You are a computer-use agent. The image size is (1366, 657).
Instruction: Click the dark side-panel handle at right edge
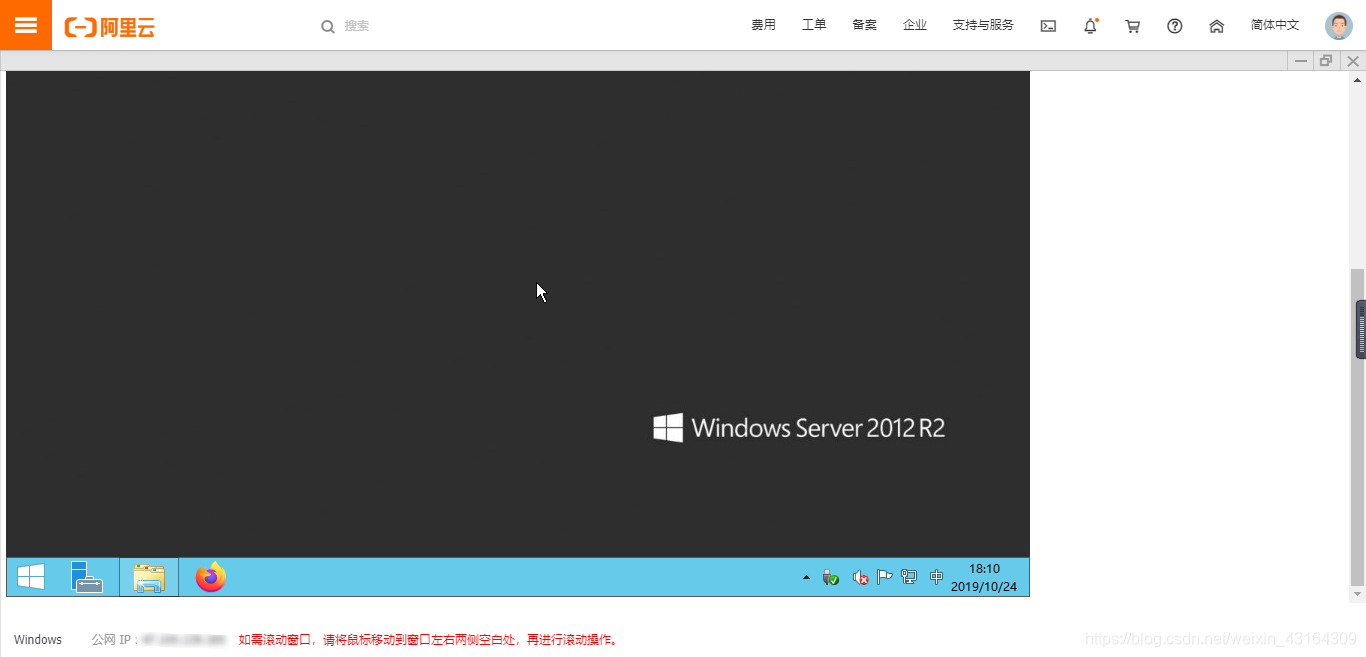pos(1361,329)
